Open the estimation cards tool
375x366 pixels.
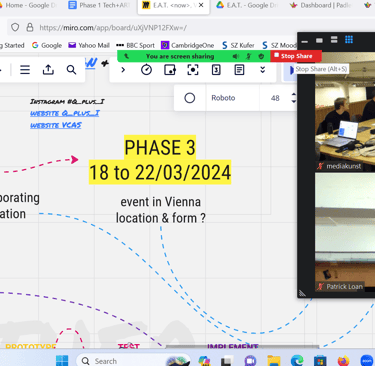pos(216,70)
